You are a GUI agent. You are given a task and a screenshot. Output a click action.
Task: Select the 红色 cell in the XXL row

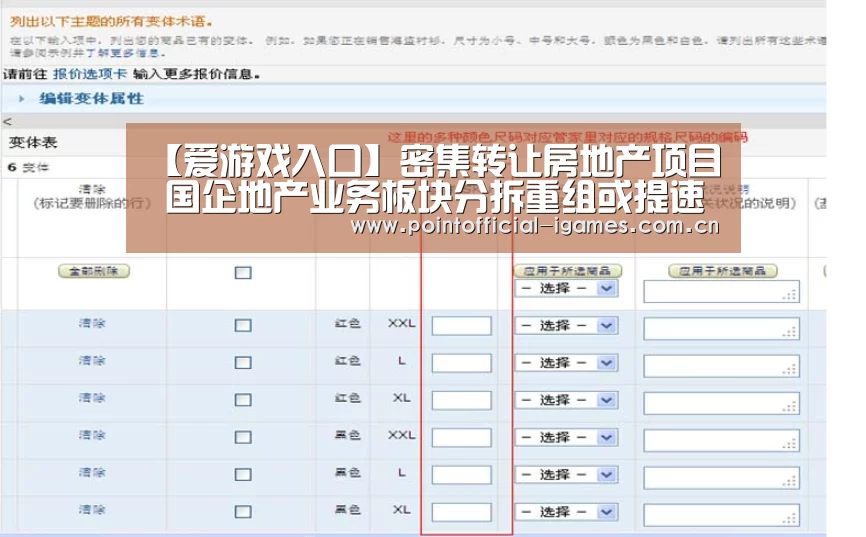[347, 323]
